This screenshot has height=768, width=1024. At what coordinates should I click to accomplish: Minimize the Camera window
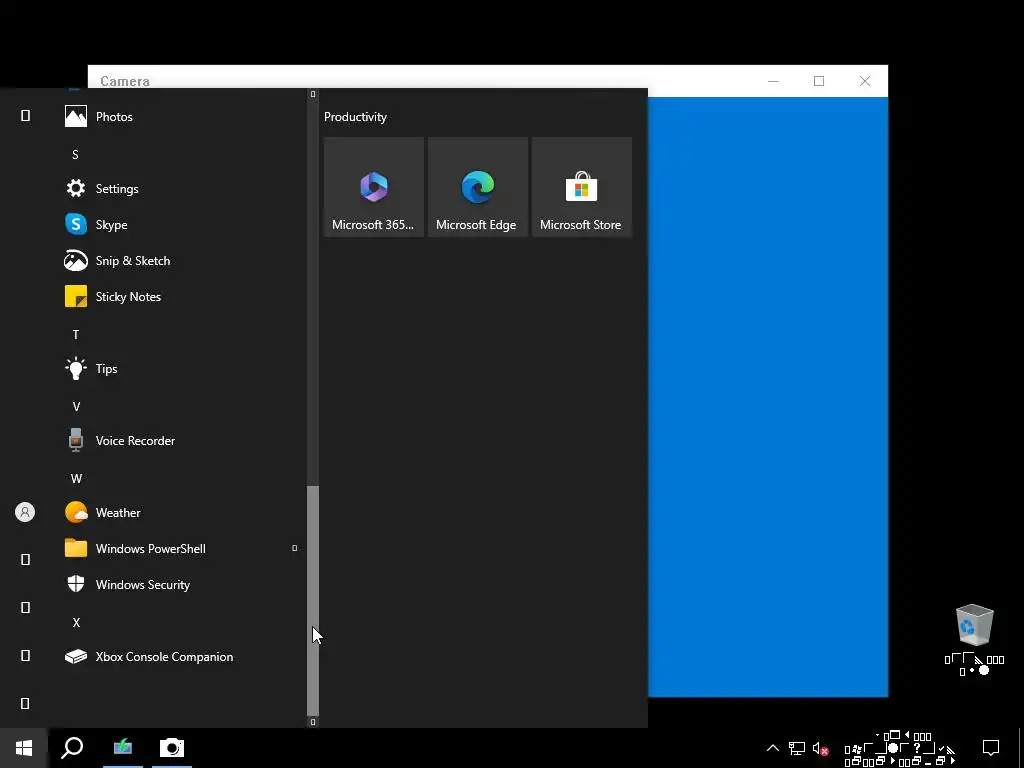pyautogui.click(x=773, y=81)
